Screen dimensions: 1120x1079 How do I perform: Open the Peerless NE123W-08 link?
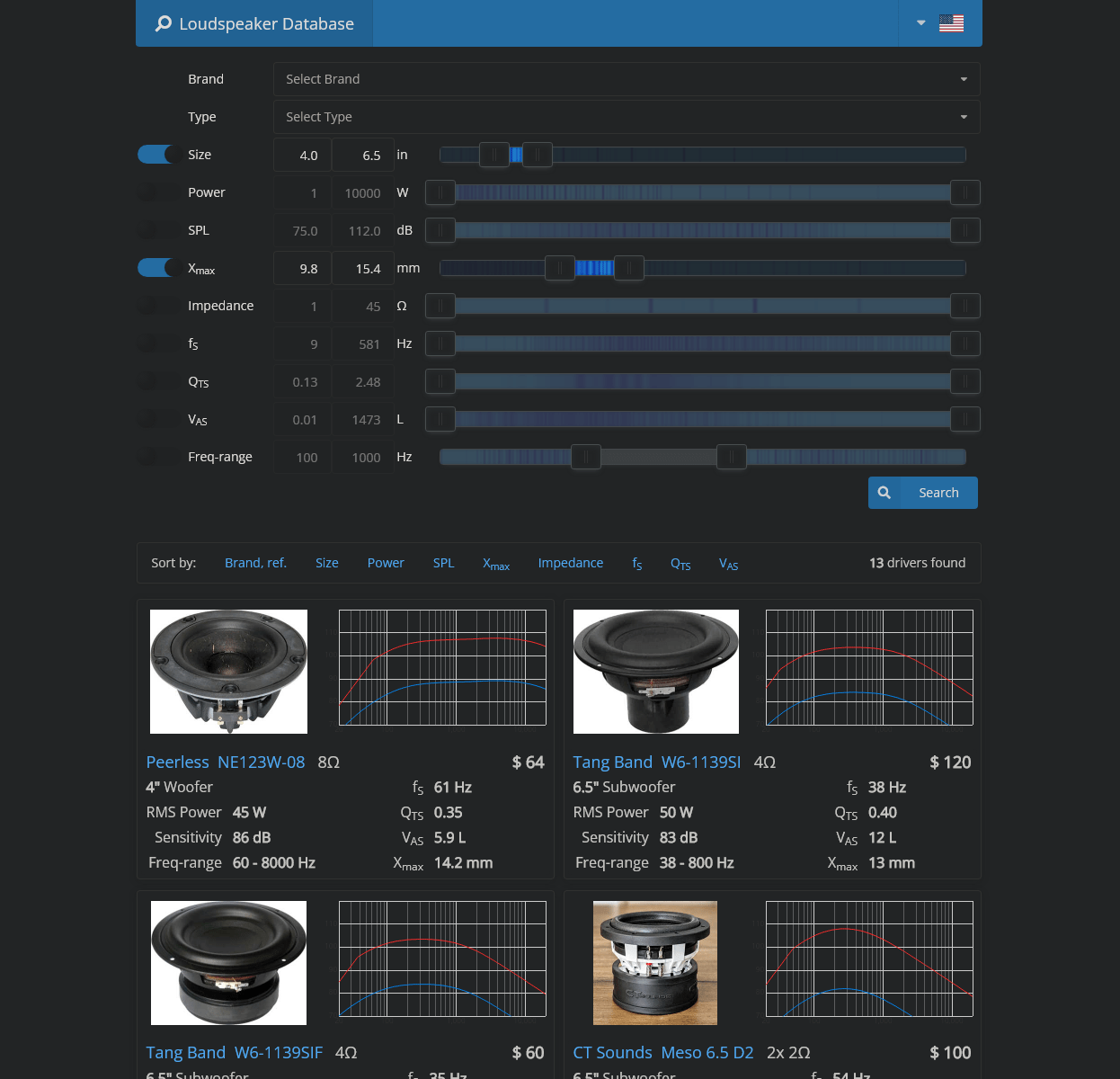[x=226, y=762]
